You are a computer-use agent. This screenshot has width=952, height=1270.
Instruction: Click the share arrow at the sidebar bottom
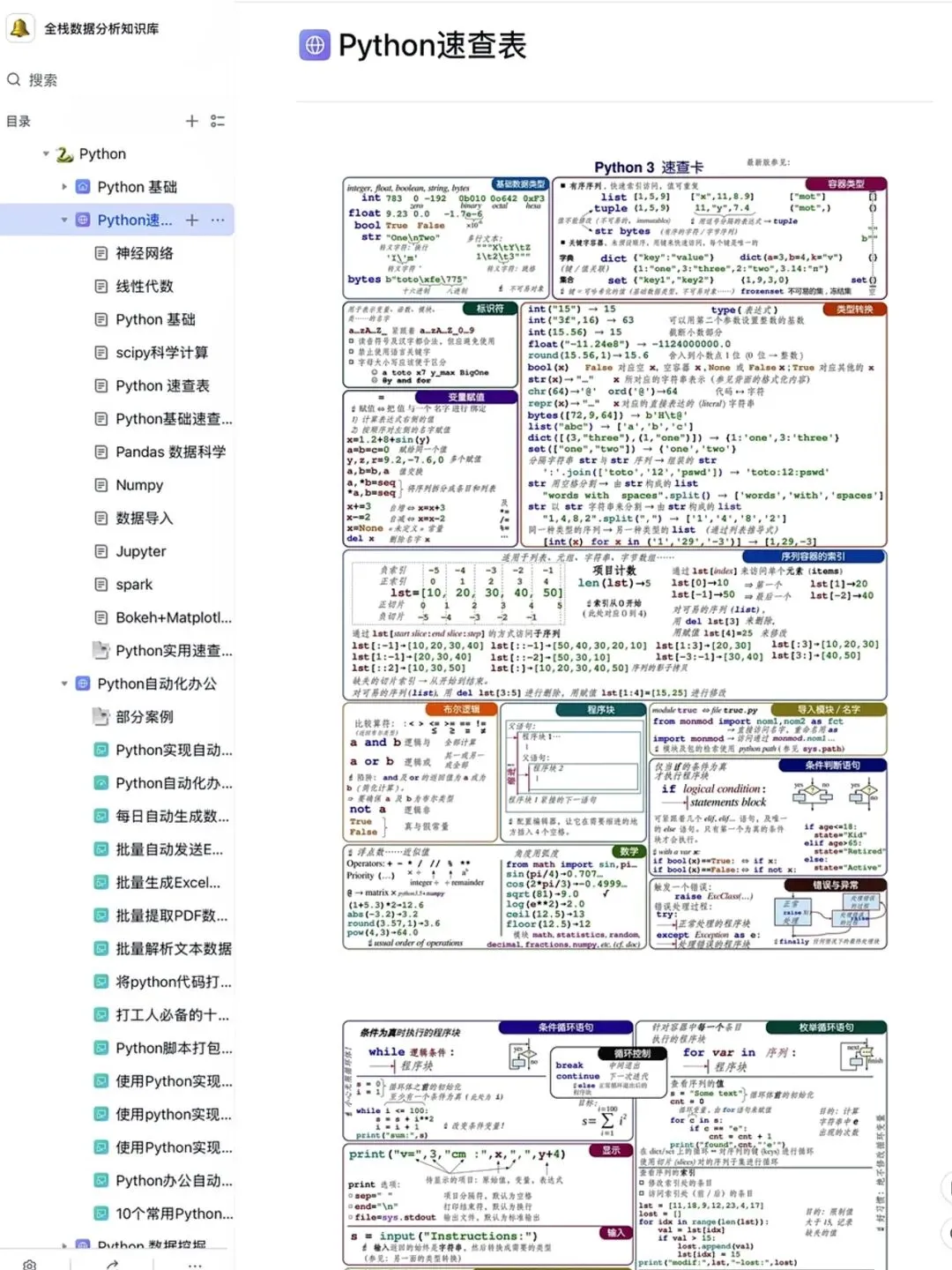point(112,1264)
